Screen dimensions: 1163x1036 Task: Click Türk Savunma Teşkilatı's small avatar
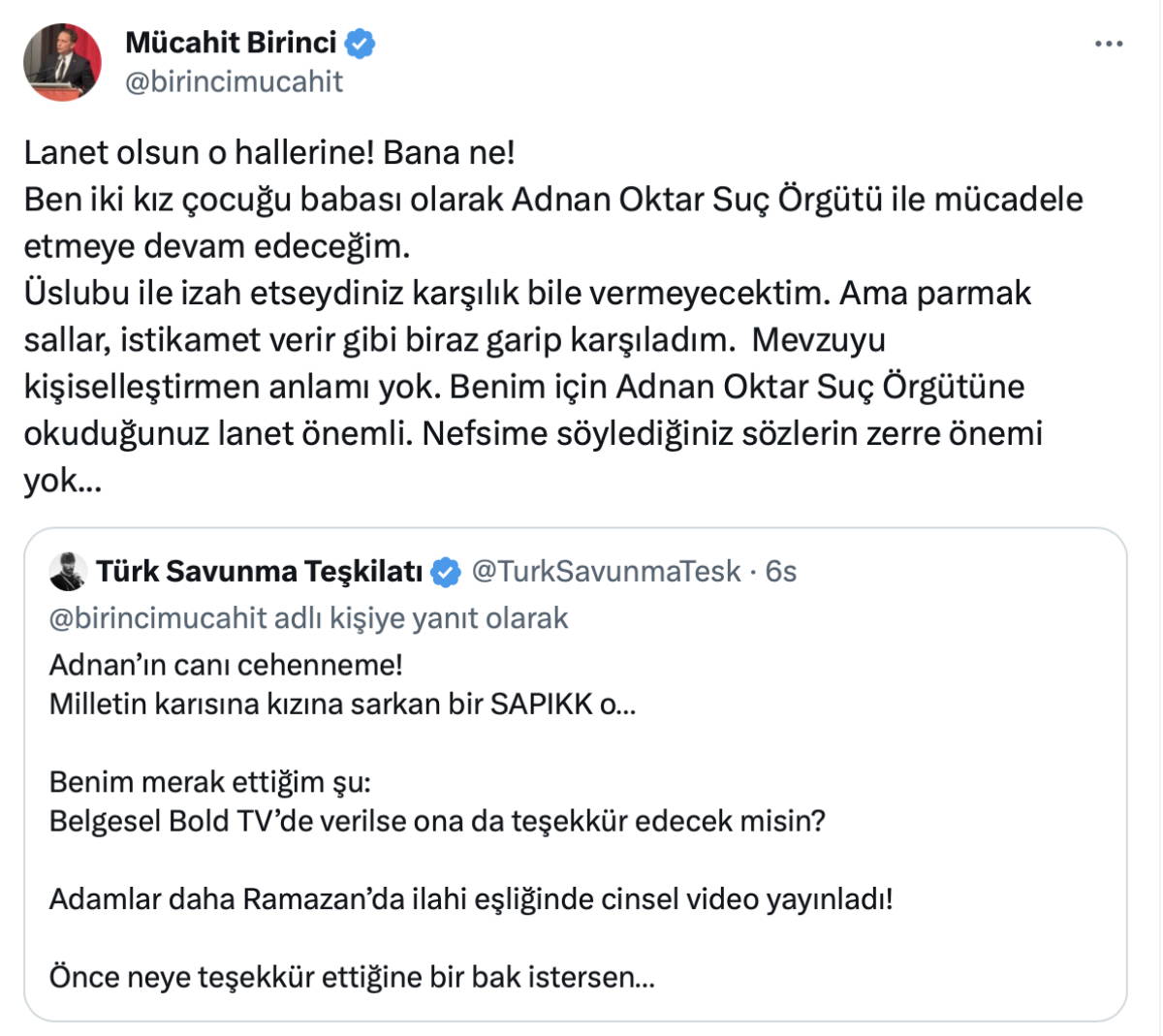(68, 572)
